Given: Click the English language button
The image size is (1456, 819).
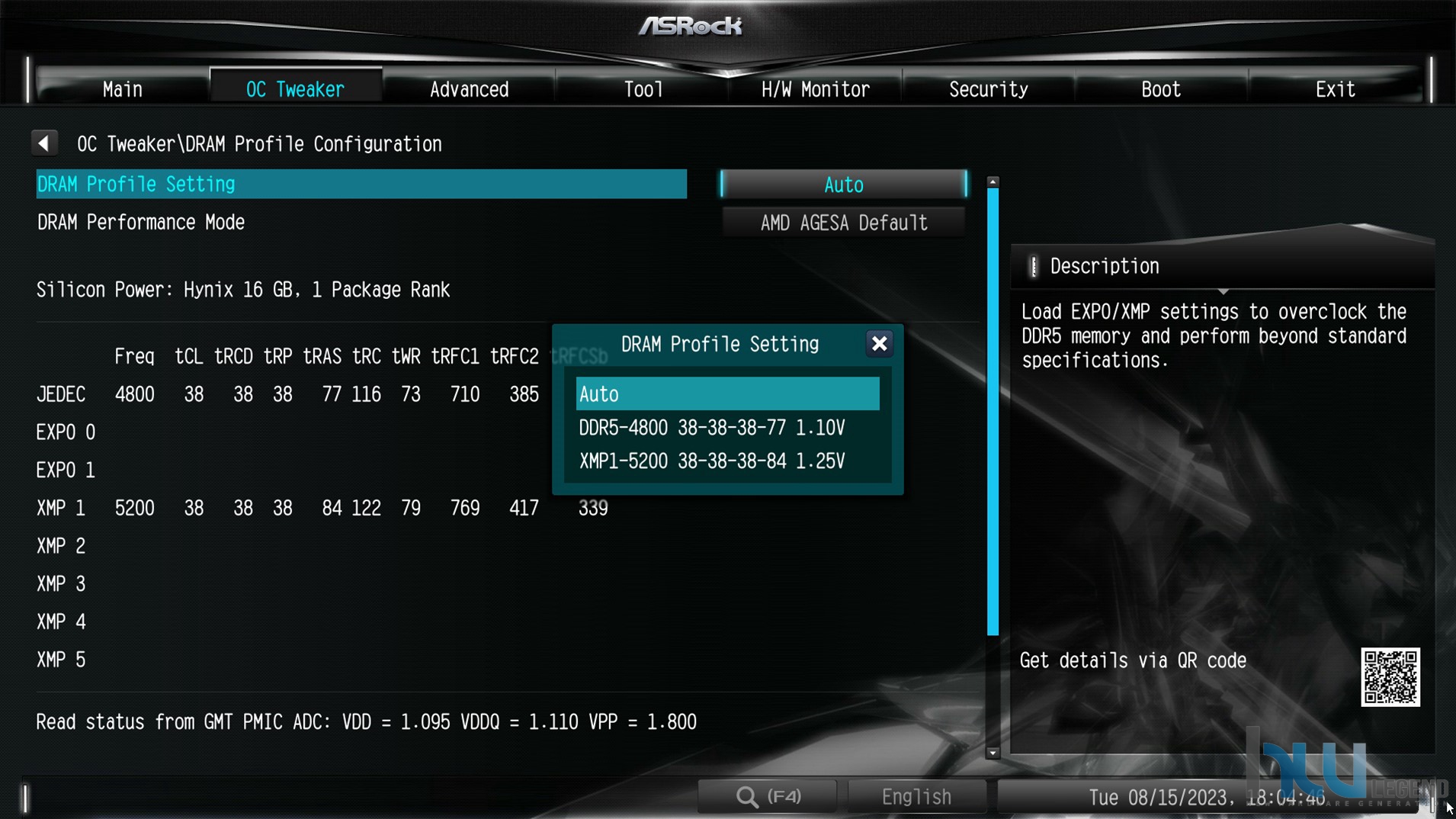Looking at the screenshot, I should pos(916,797).
